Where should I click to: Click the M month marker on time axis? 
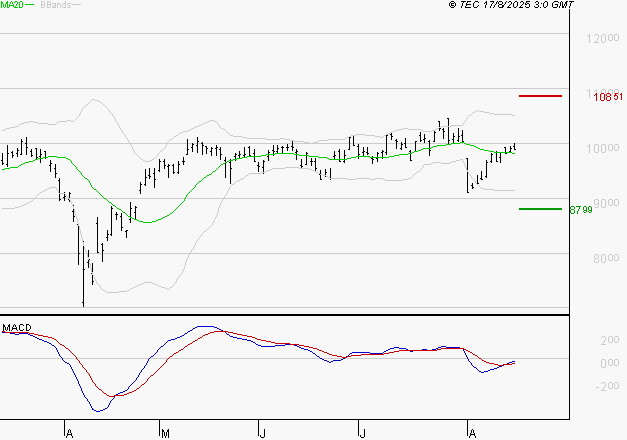pos(163,432)
